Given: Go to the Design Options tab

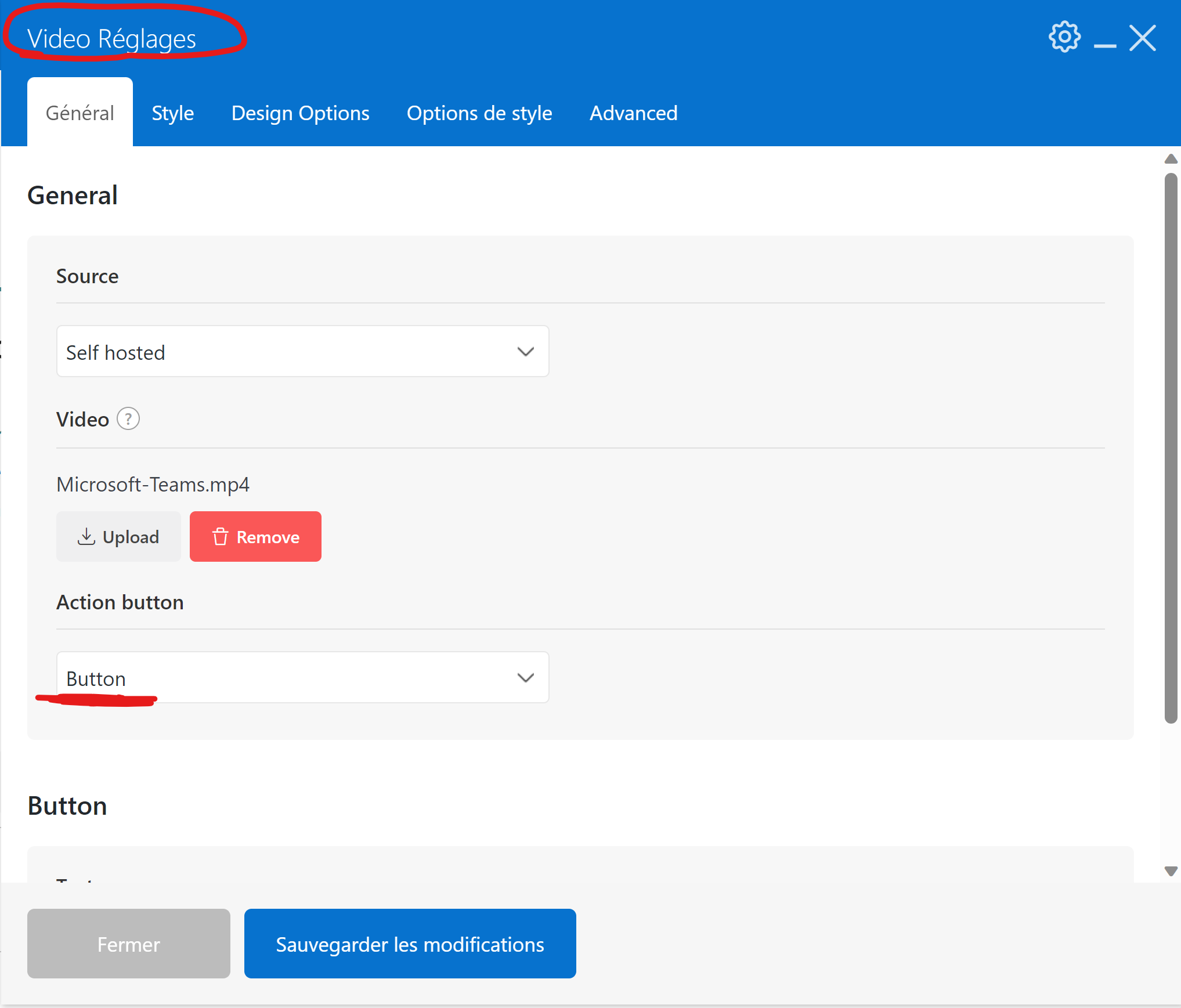Looking at the screenshot, I should 300,113.
